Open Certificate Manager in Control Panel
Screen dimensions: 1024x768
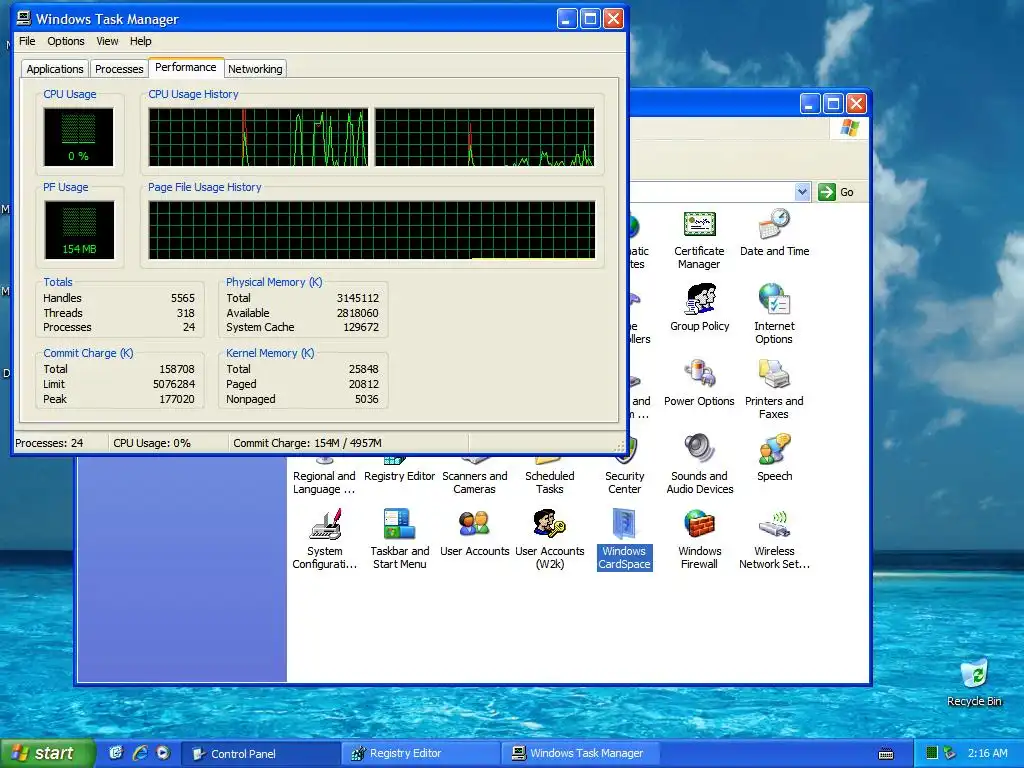click(x=699, y=240)
